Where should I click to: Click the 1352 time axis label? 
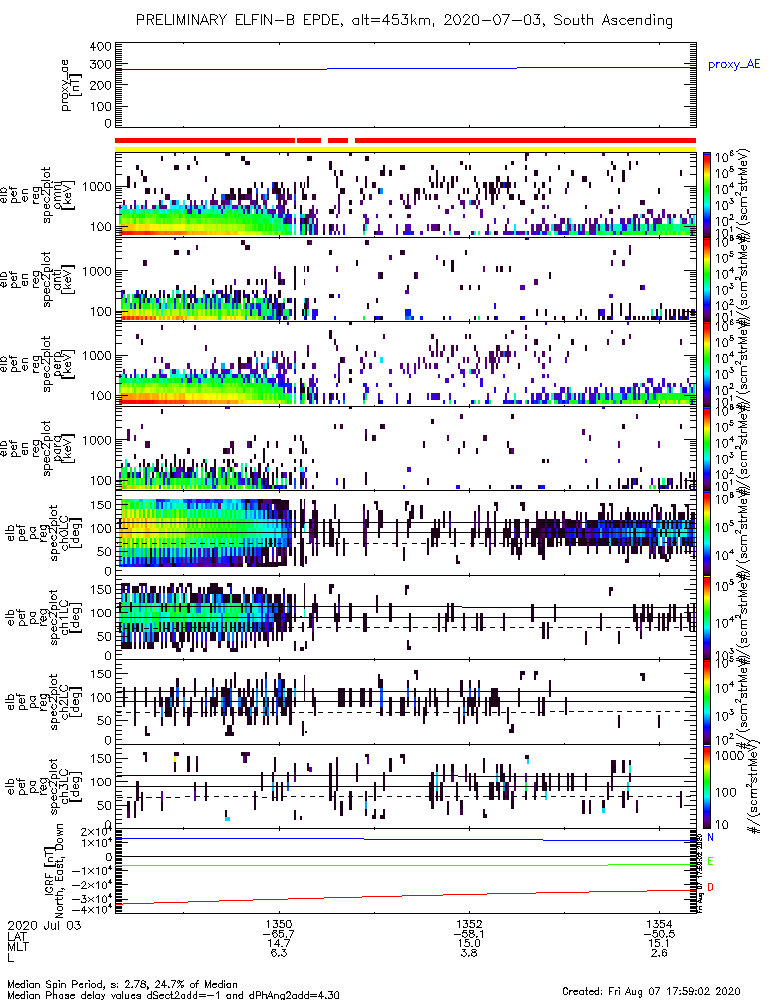coord(469,924)
